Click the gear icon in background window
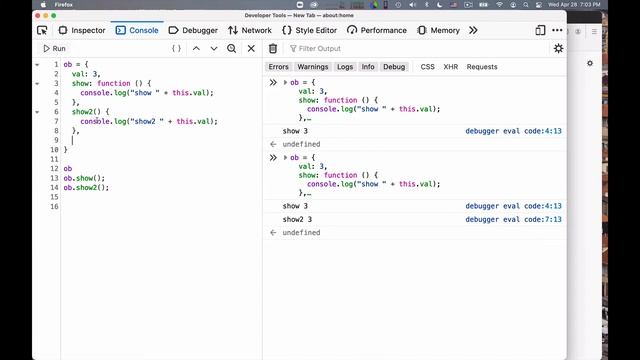640x360 pixels. tap(590, 63)
